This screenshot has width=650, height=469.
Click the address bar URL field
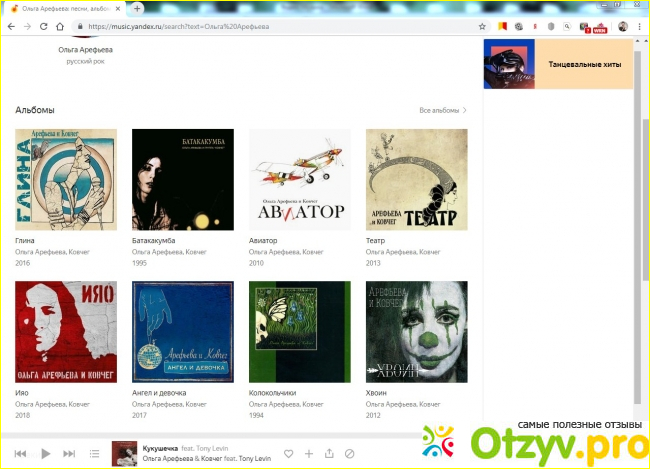tap(274, 27)
